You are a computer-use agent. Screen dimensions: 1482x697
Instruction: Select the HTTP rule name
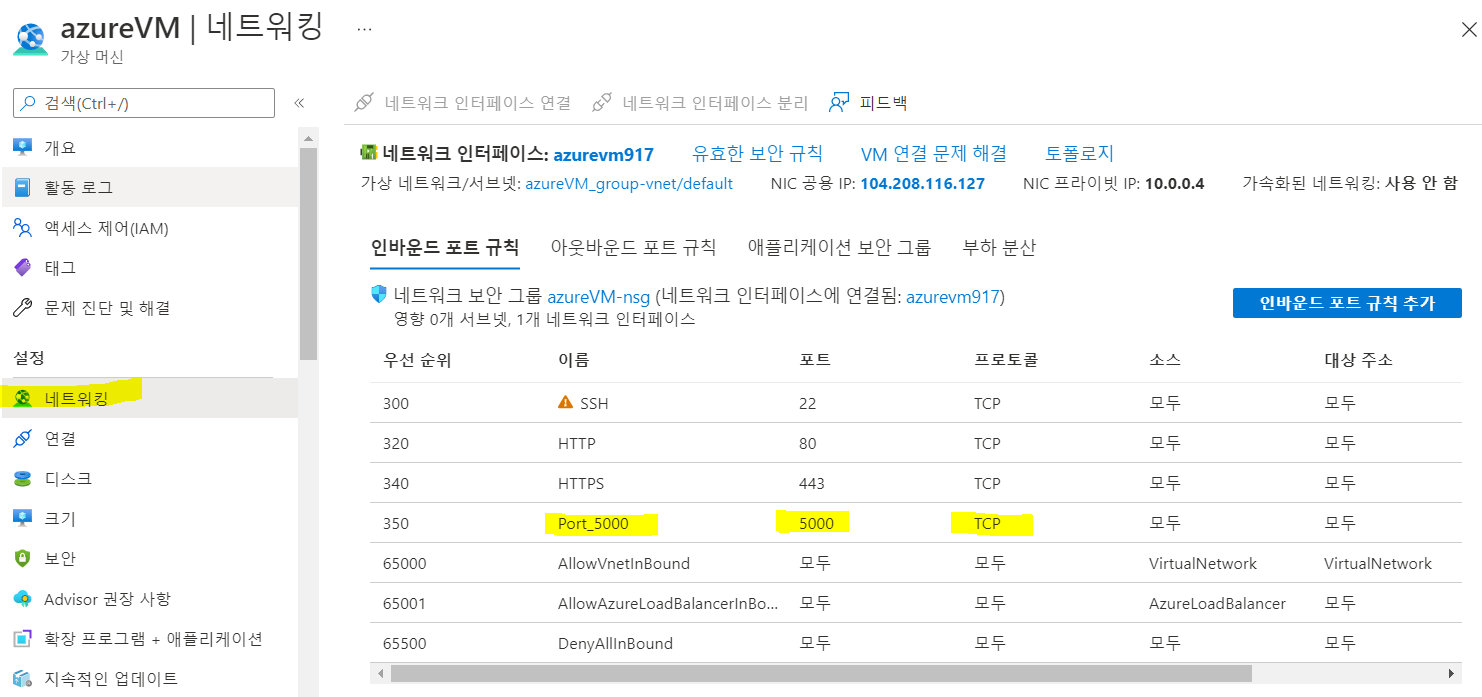click(577, 444)
